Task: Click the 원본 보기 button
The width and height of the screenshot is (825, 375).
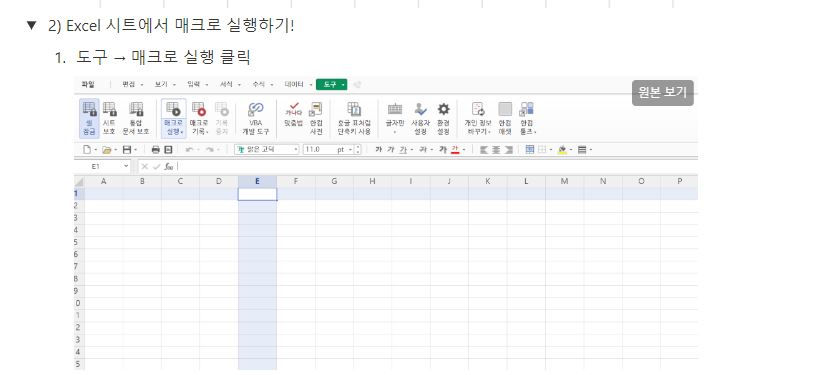Action: [662, 92]
